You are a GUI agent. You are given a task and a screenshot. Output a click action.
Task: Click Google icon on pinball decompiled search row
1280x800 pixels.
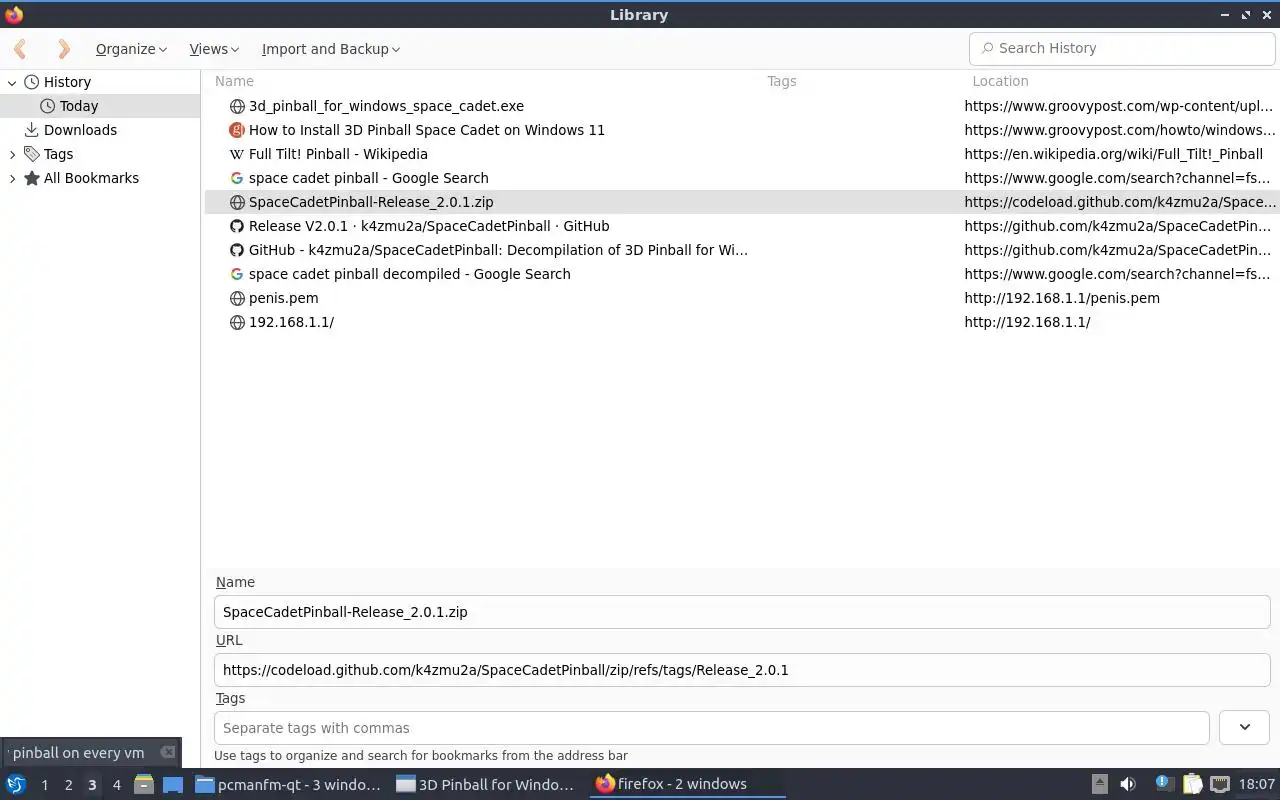point(237,274)
